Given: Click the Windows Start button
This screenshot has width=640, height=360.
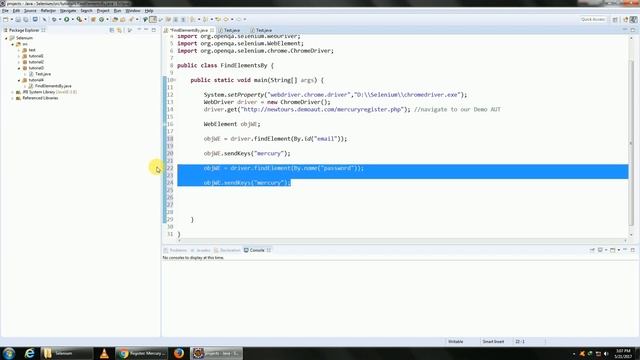Looking at the screenshot, I should click(x=9, y=353).
